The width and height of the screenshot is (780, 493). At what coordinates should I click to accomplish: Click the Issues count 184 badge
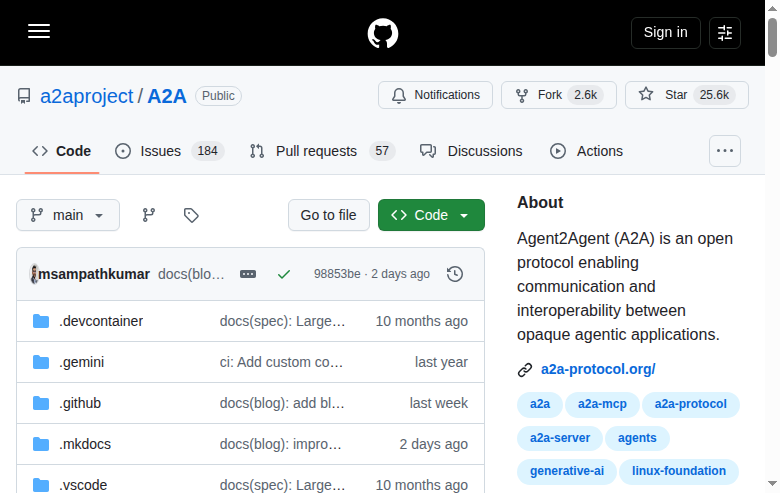coord(207,151)
